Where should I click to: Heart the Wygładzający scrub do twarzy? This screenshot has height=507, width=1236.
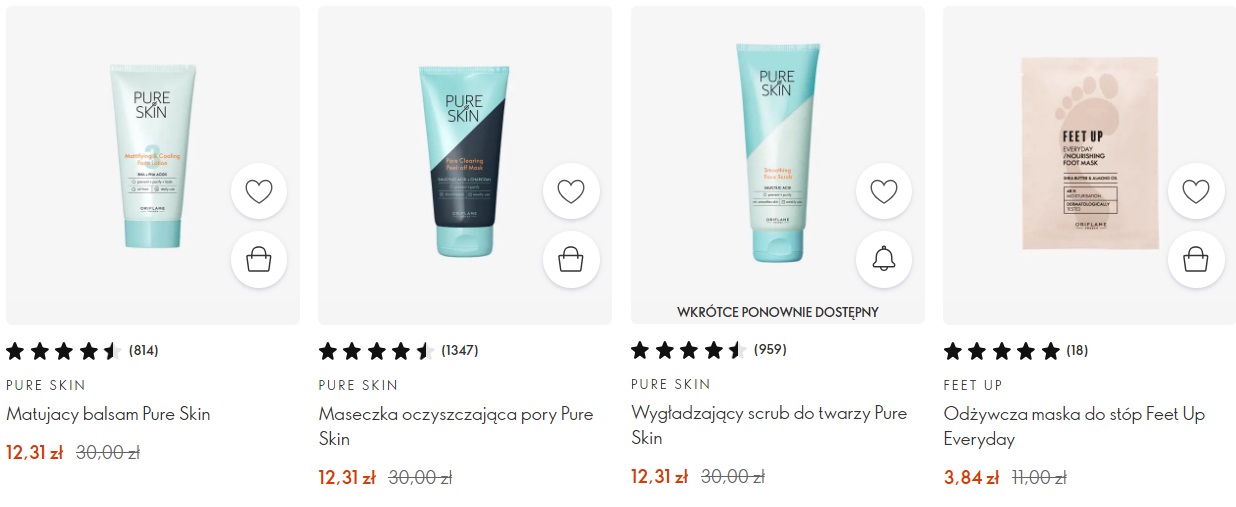(x=884, y=191)
